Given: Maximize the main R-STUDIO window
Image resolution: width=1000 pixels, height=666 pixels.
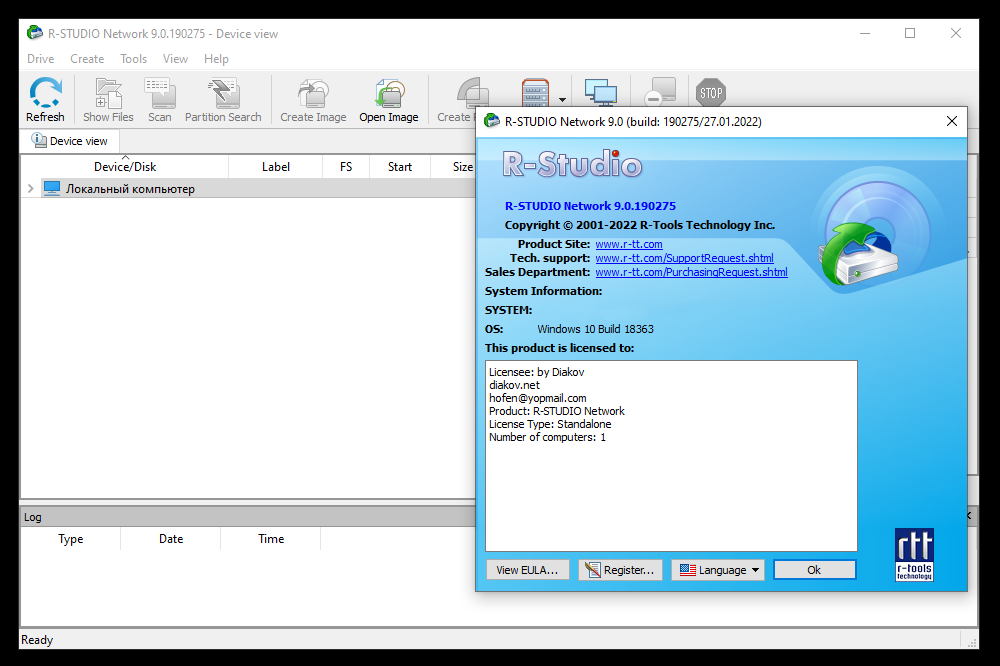Looking at the screenshot, I should 910,33.
